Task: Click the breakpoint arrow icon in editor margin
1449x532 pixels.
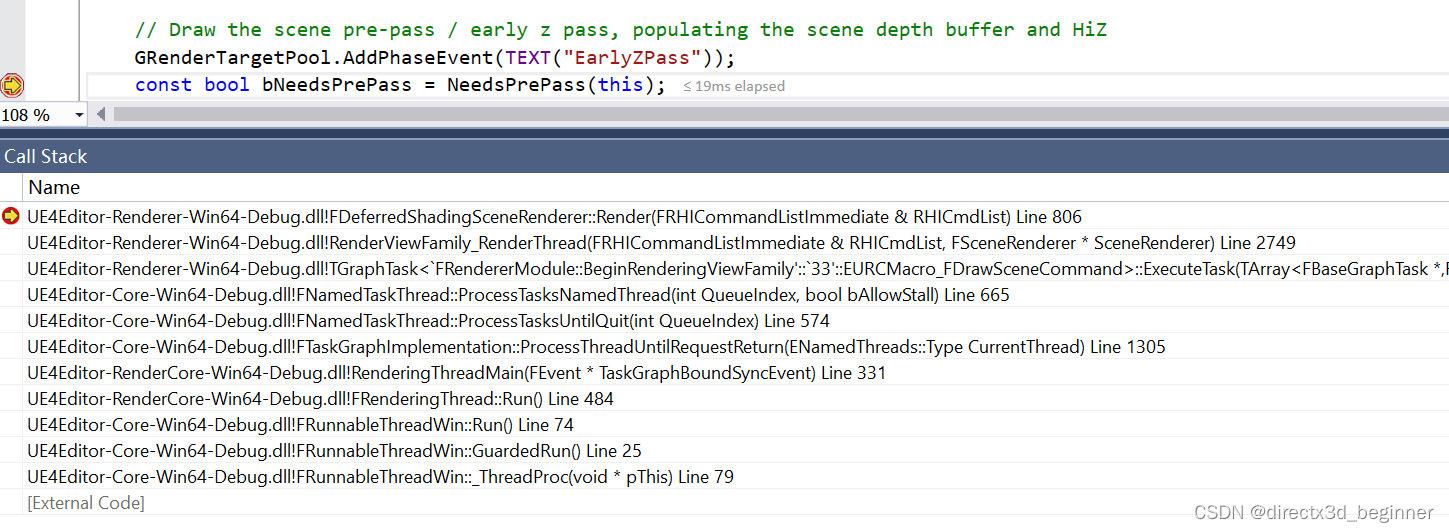Action: (12, 85)
